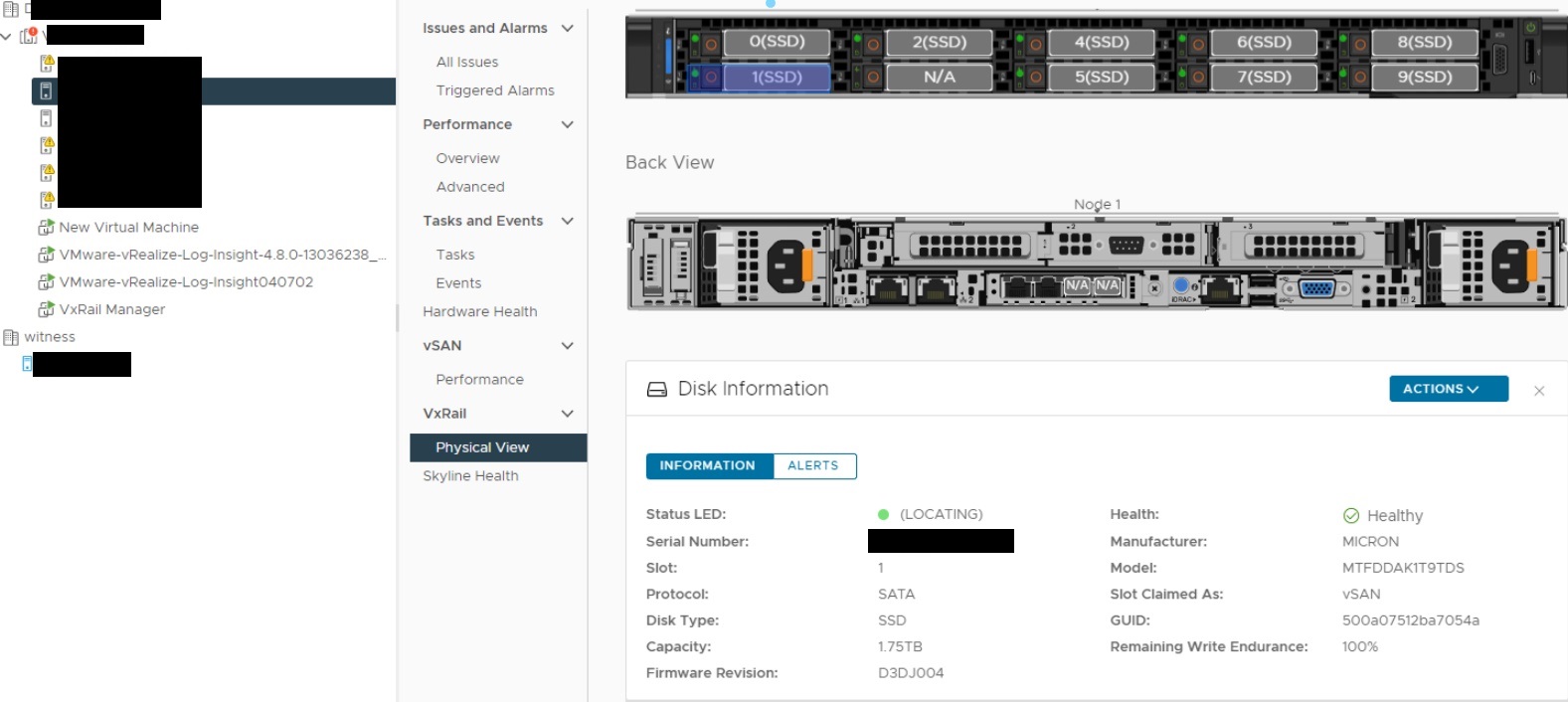Switch to the INFORMATION tab
1568x702 pixels.
[x=707, y=465]
